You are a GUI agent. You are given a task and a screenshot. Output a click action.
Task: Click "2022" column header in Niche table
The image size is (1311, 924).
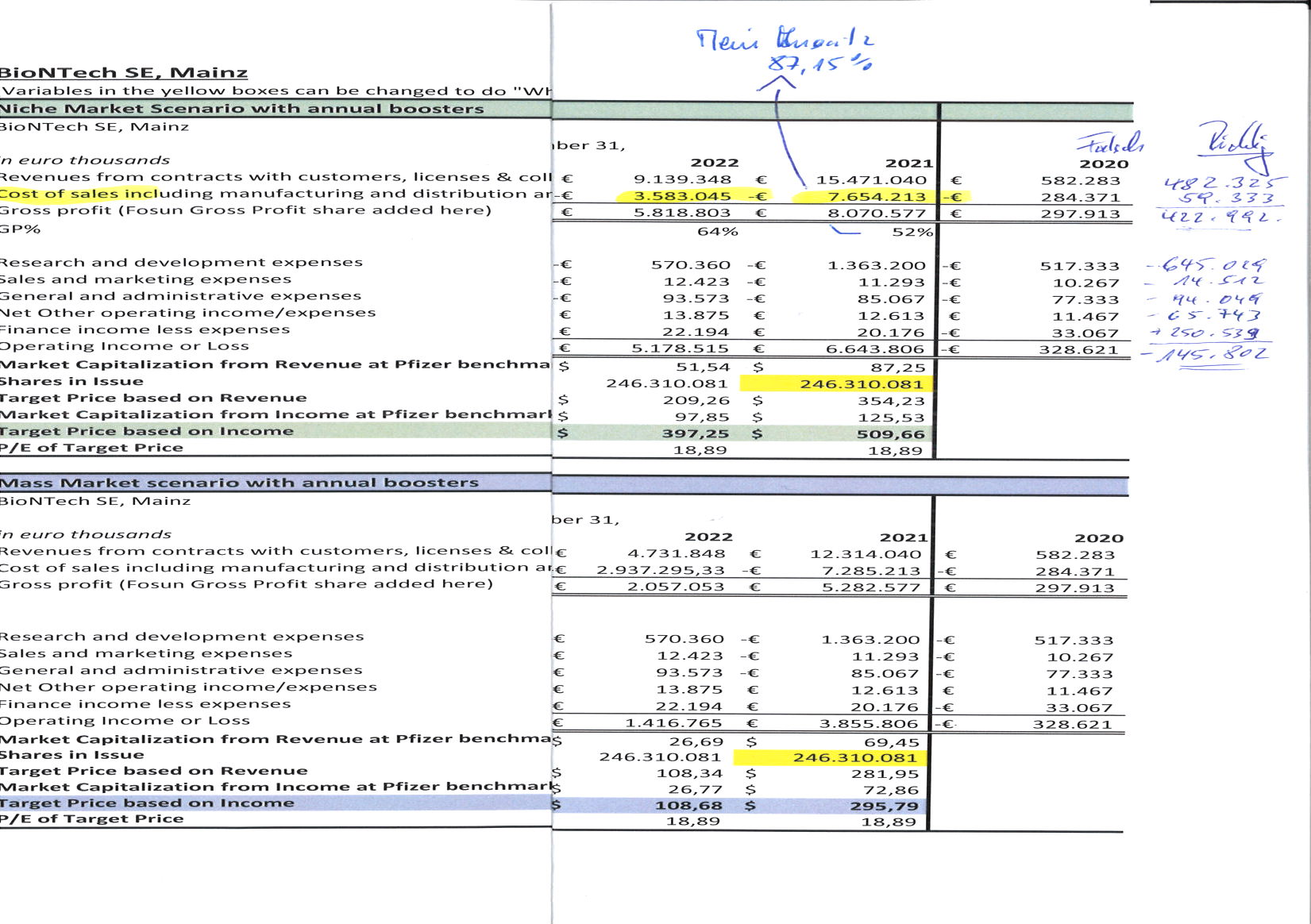715,163
